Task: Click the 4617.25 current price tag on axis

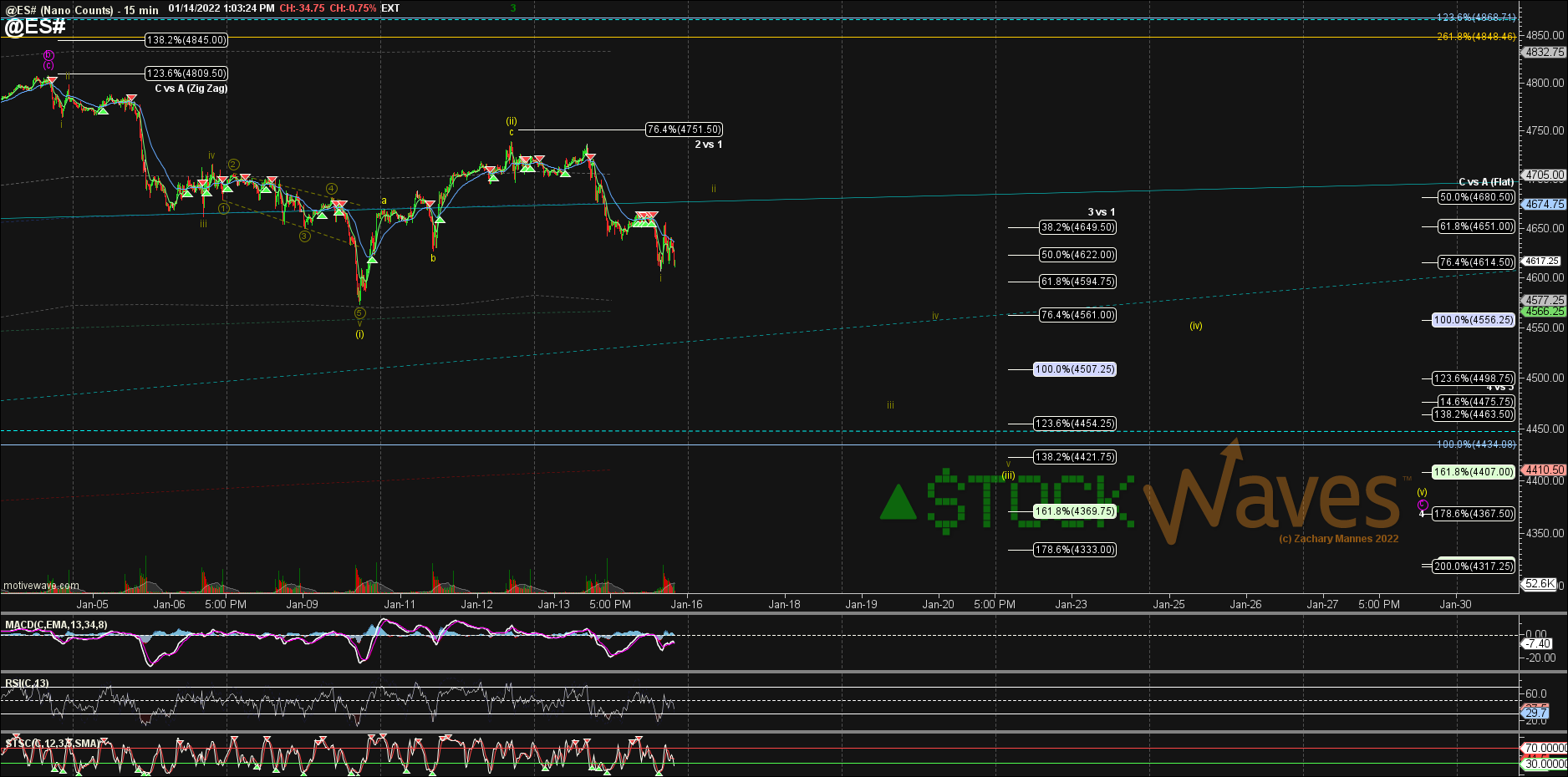Action: tap(1541, 262)
